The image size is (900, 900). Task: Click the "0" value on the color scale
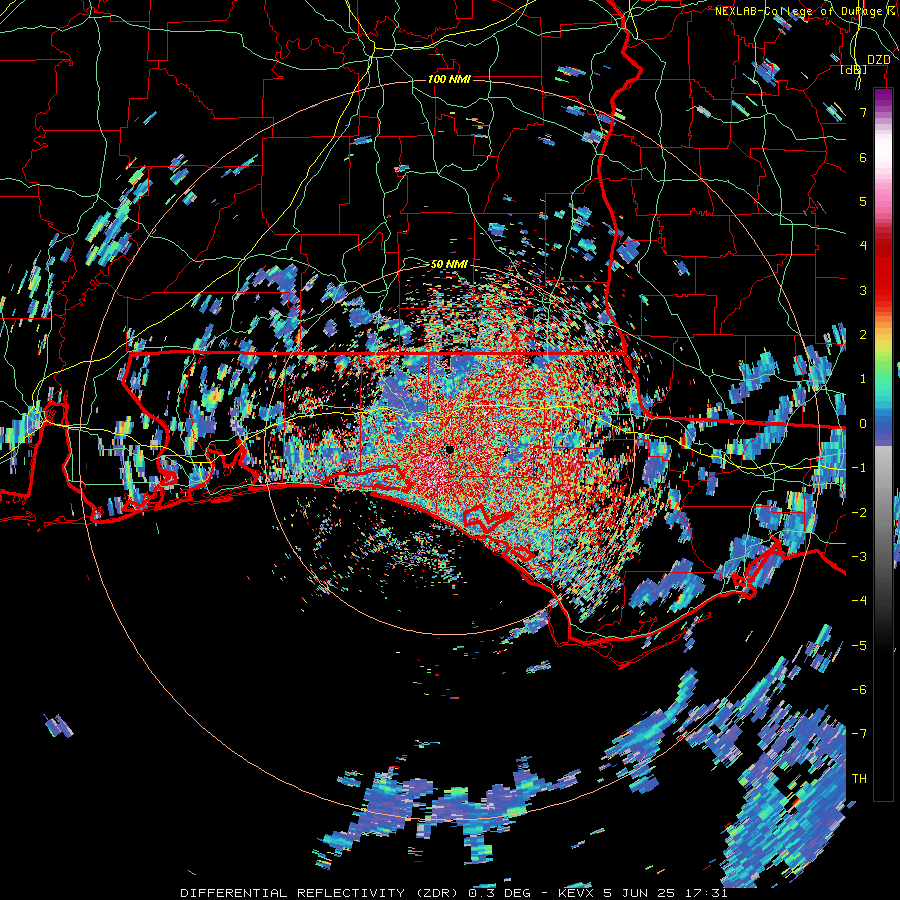point(863,424)
